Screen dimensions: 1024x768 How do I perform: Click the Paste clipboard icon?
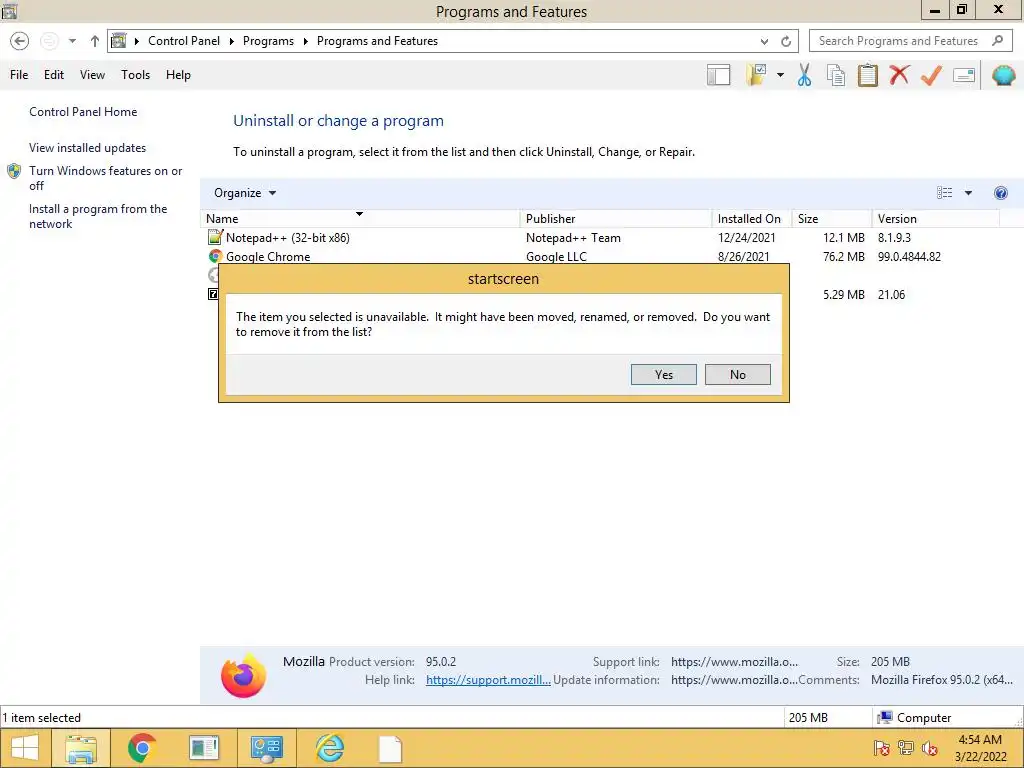[868, 75]
